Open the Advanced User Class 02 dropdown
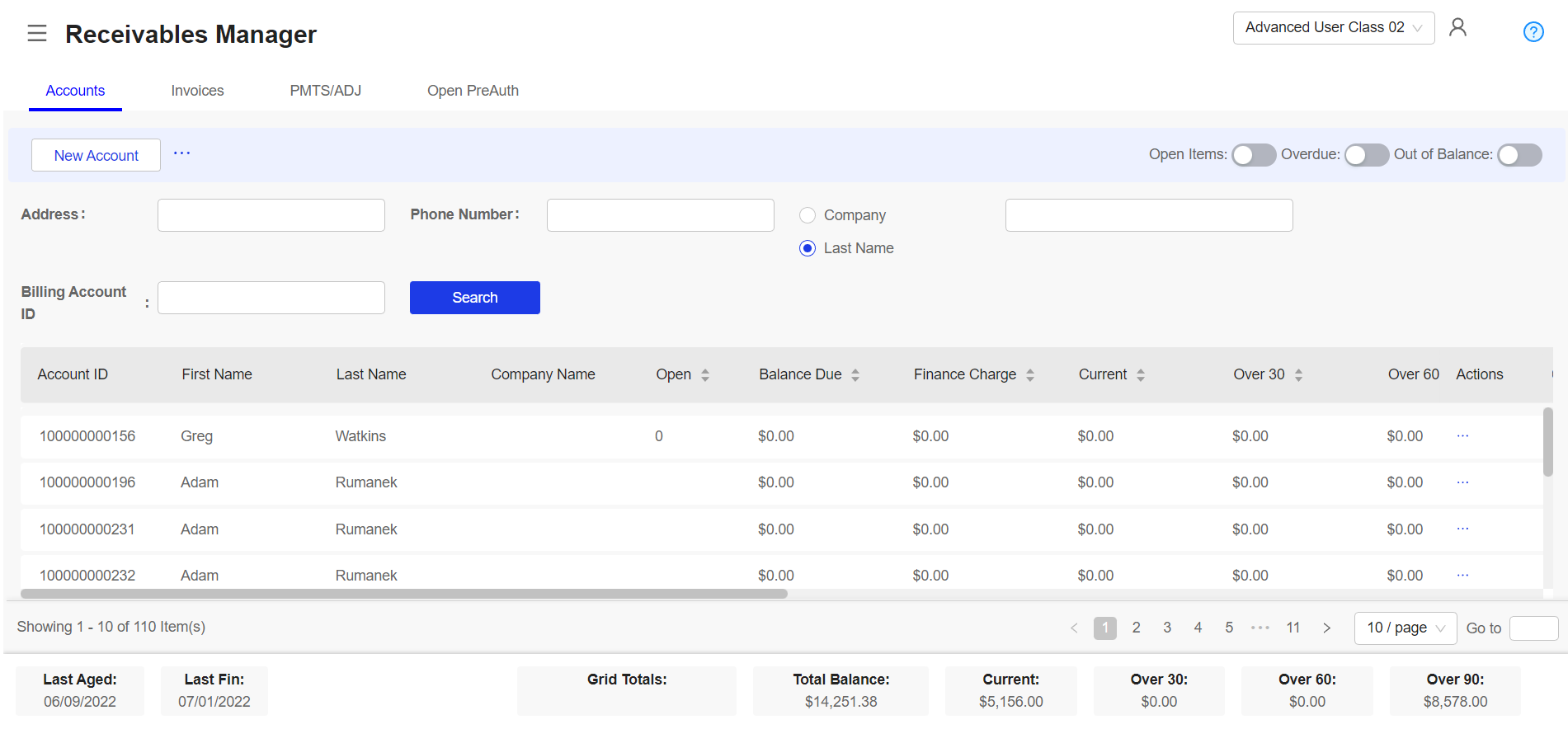The height and width of the screenshot is (729, 1568). pyautogui.click(x=1334, y=28)
